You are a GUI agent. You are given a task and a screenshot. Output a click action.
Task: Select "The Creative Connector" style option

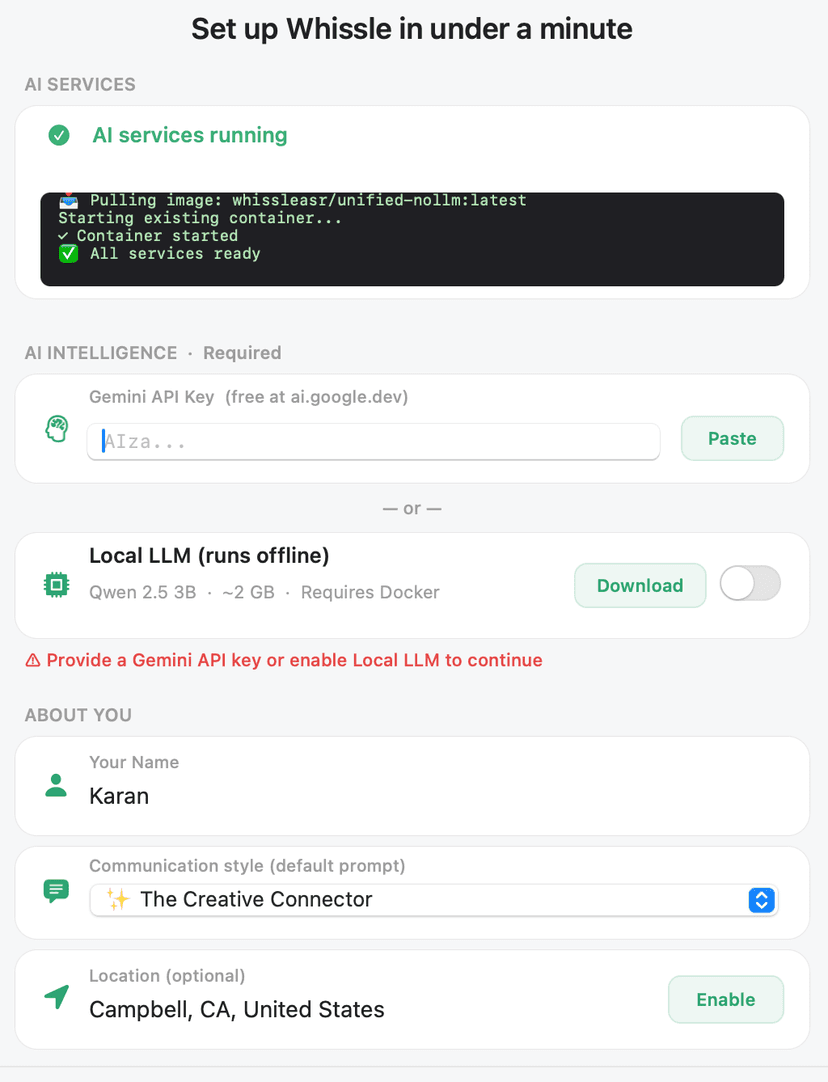tap(256, 900)
